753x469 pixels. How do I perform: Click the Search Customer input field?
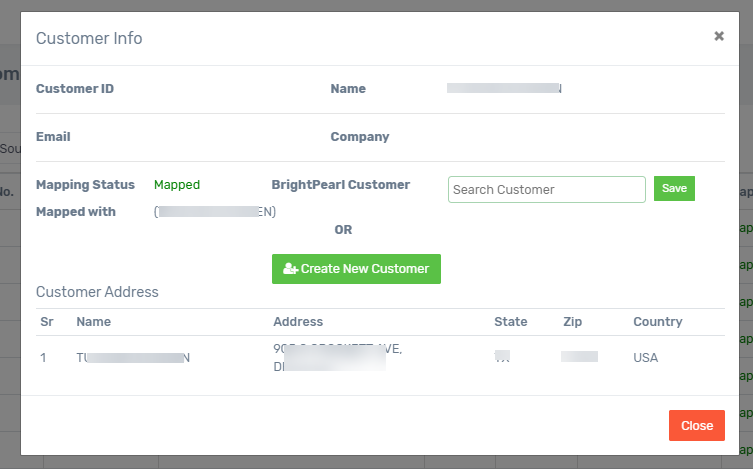click(547, 190)
